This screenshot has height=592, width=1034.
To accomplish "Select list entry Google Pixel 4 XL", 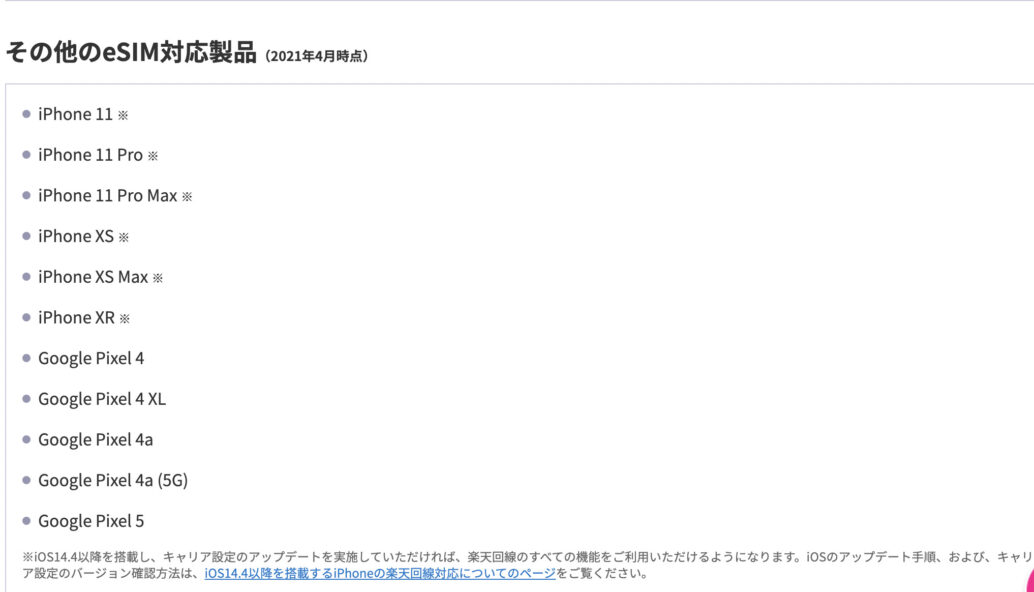I will (x=102, y=400).
